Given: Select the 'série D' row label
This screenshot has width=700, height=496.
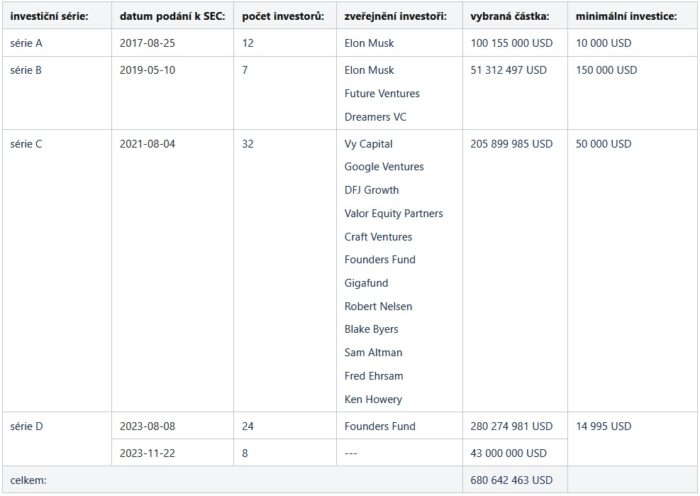Looking at the screenshot, I should (x=26, y=426).
